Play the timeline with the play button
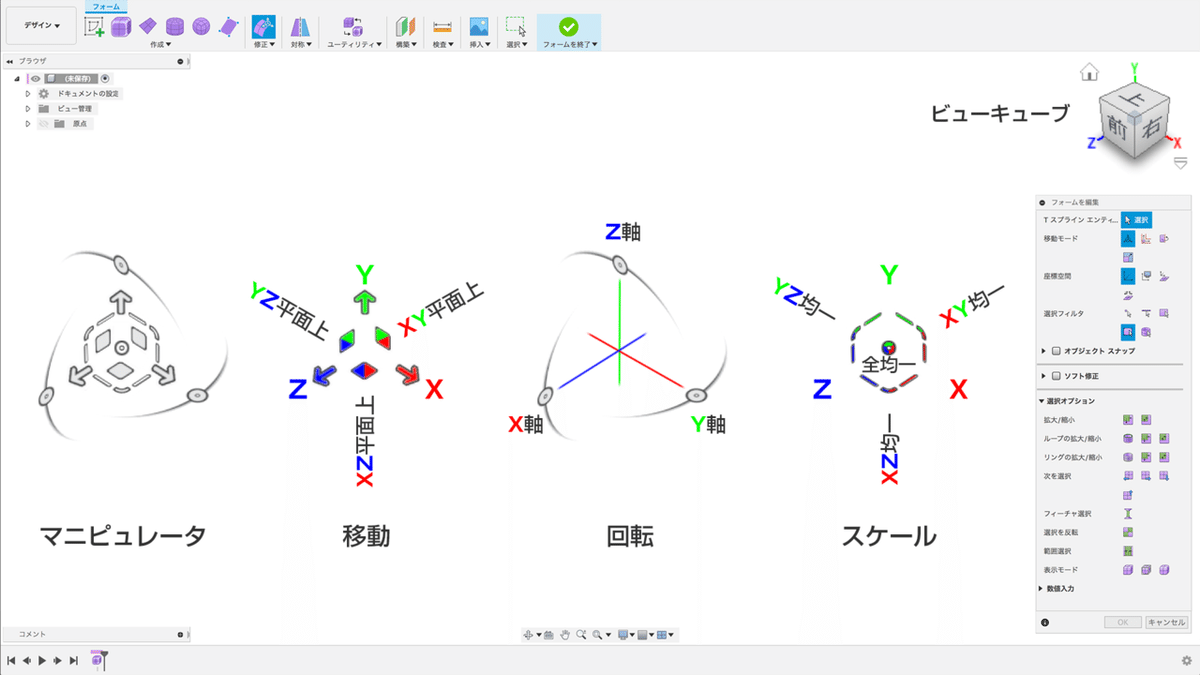1200x675 pixels. tap(42, 661)
